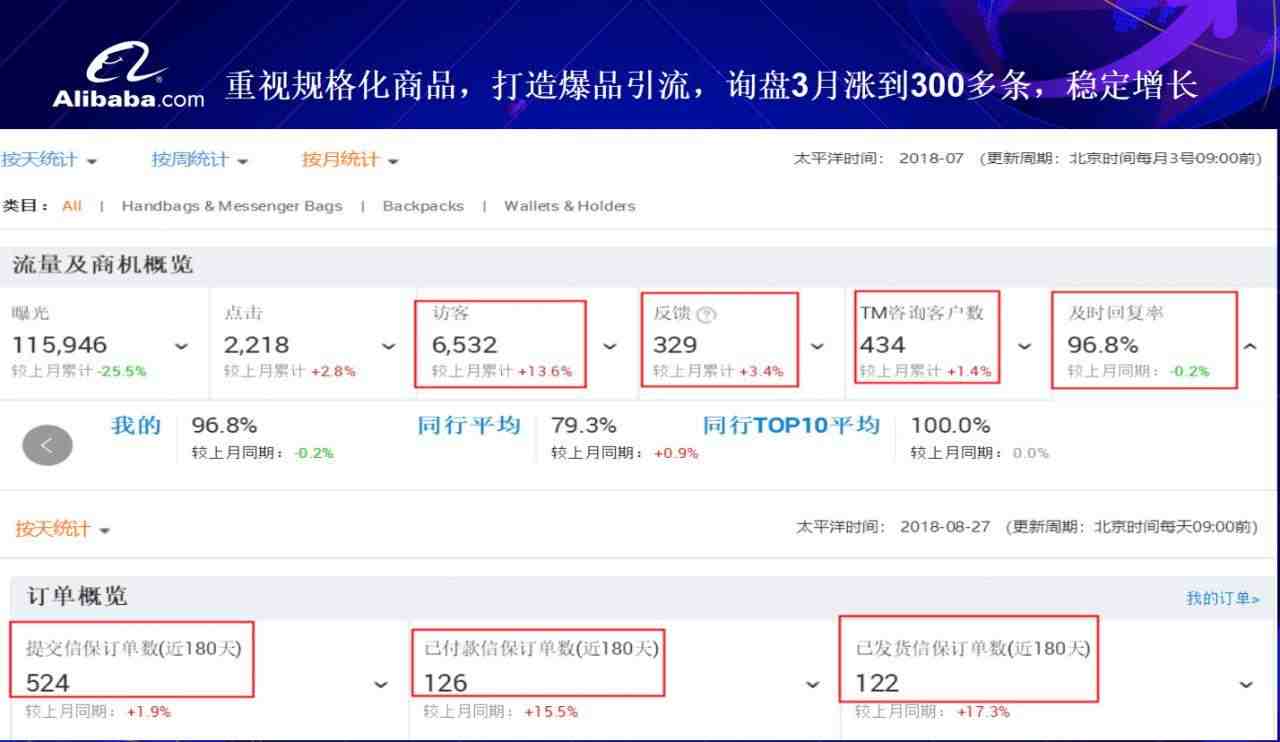Image resolution: width=1280 pixels, height=742 pixels.
Task: Collapse the 及时回复率 details chevron
Action: pyautogui.click(x=1250, y=346)
